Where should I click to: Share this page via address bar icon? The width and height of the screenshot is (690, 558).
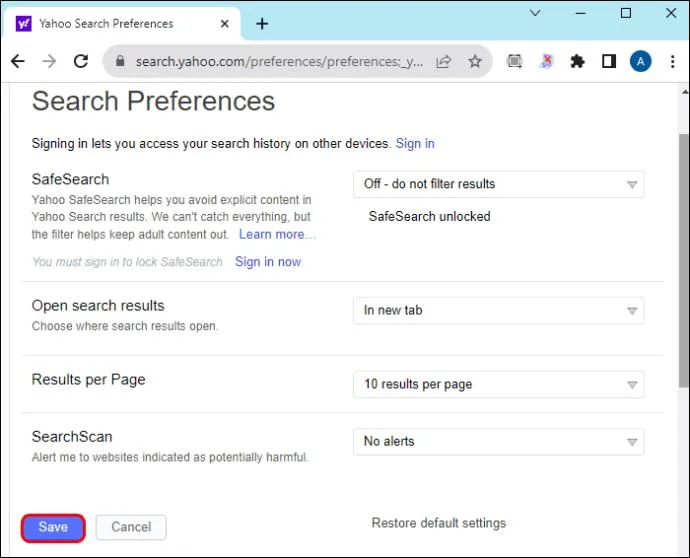[x=443, y=61]
